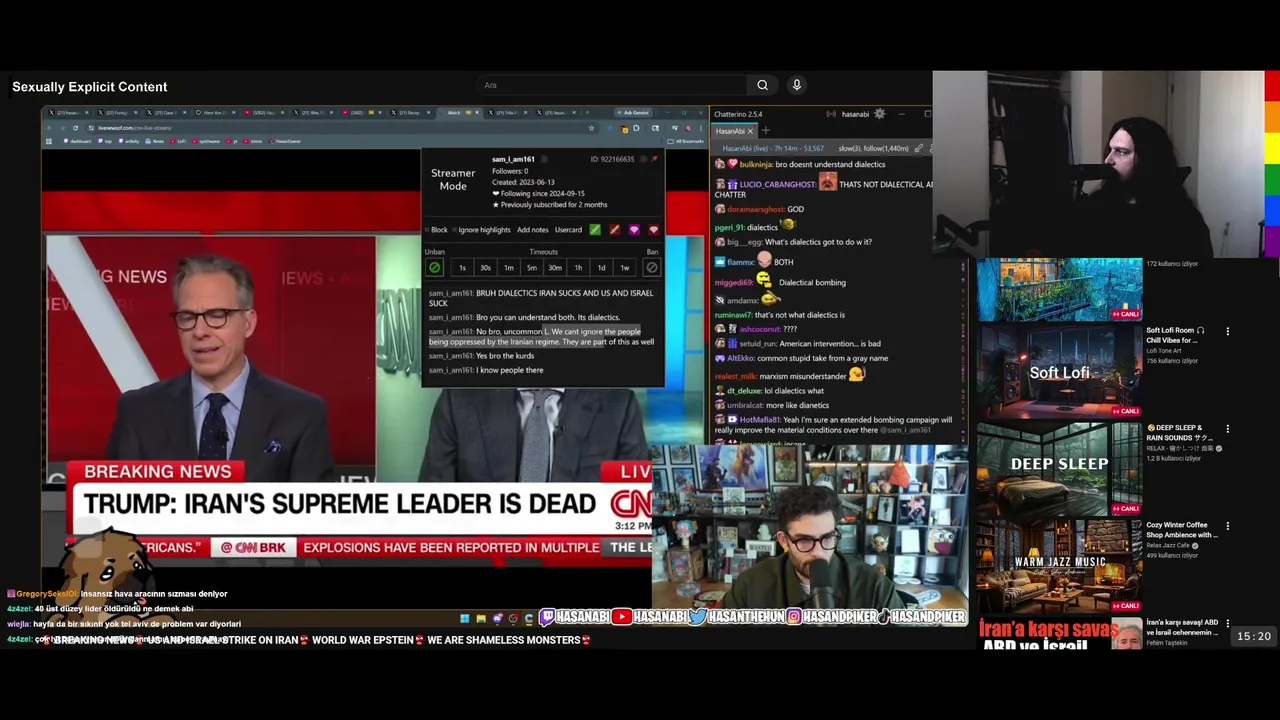Click the Ban circle icon in usercard
The image size is (1280, 720).
pos(652,267)
